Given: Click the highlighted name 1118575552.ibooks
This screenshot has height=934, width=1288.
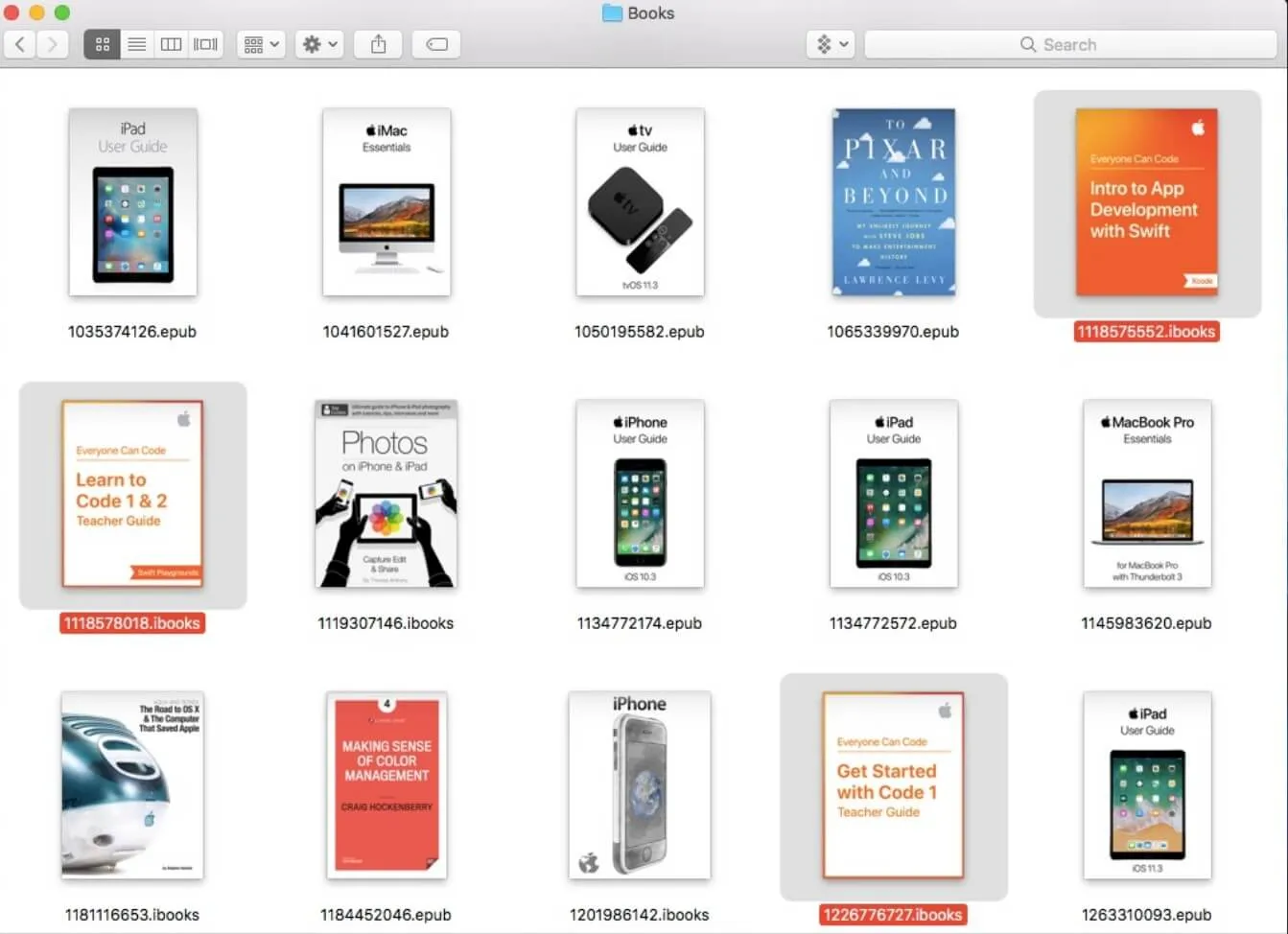Looking at the screenshot, I should (1147, 332).
